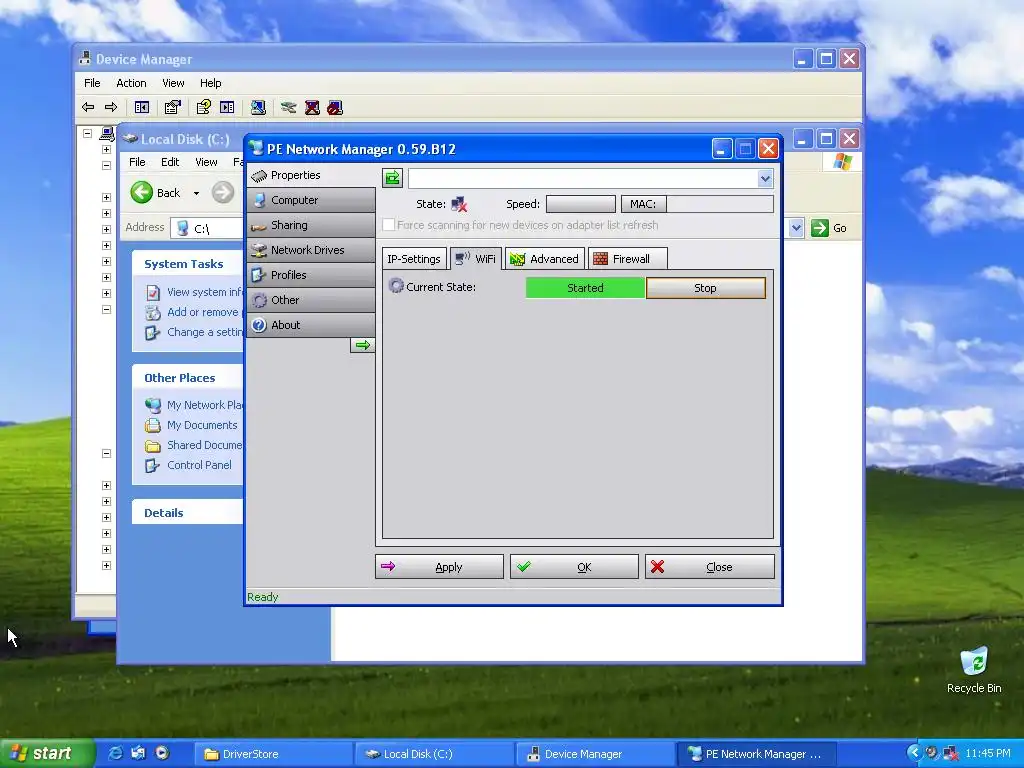
Task: Click the Go button in Local Disk window
Action: point(829,228)
